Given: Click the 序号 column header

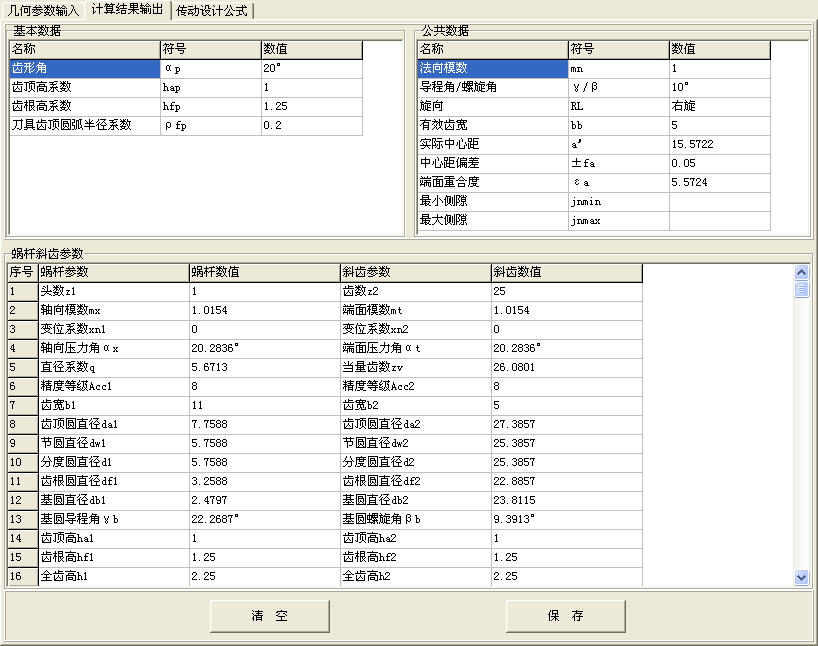Looking at the screenshot, I should tap(23, 272).
